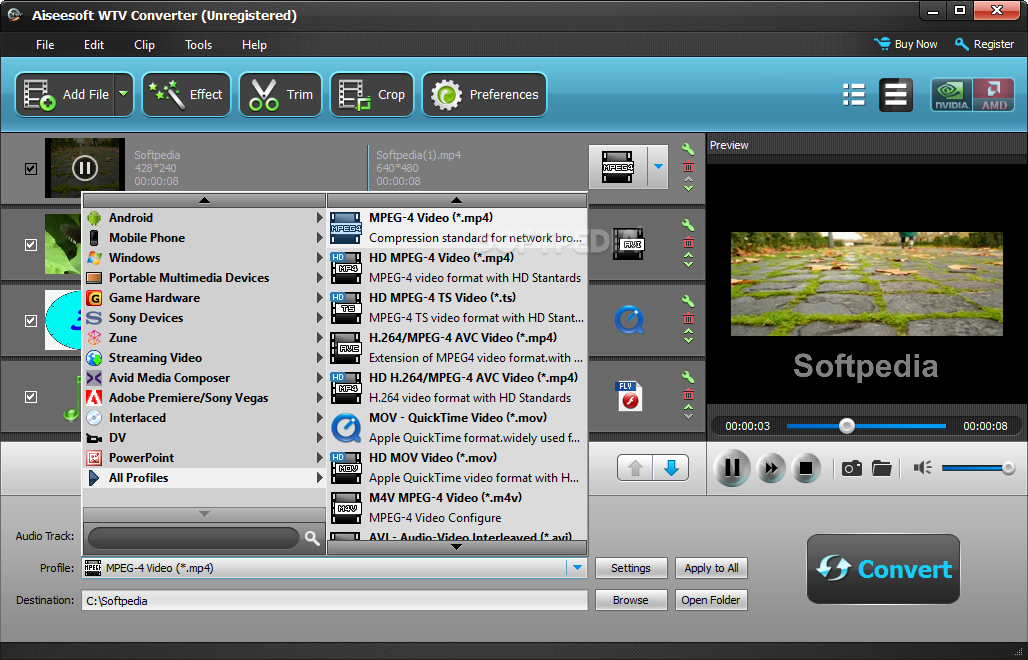
Task: Click the wrench icon on the FLV row
Action: [x=688, y=377]
